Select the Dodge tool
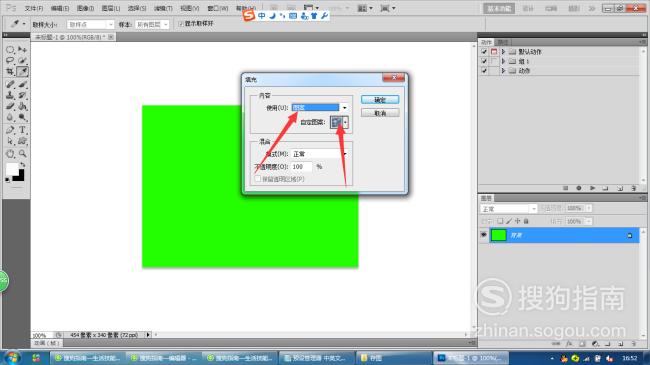Image resolution: width=650 pixels, height=365 pixels. [x=22, y=117]
